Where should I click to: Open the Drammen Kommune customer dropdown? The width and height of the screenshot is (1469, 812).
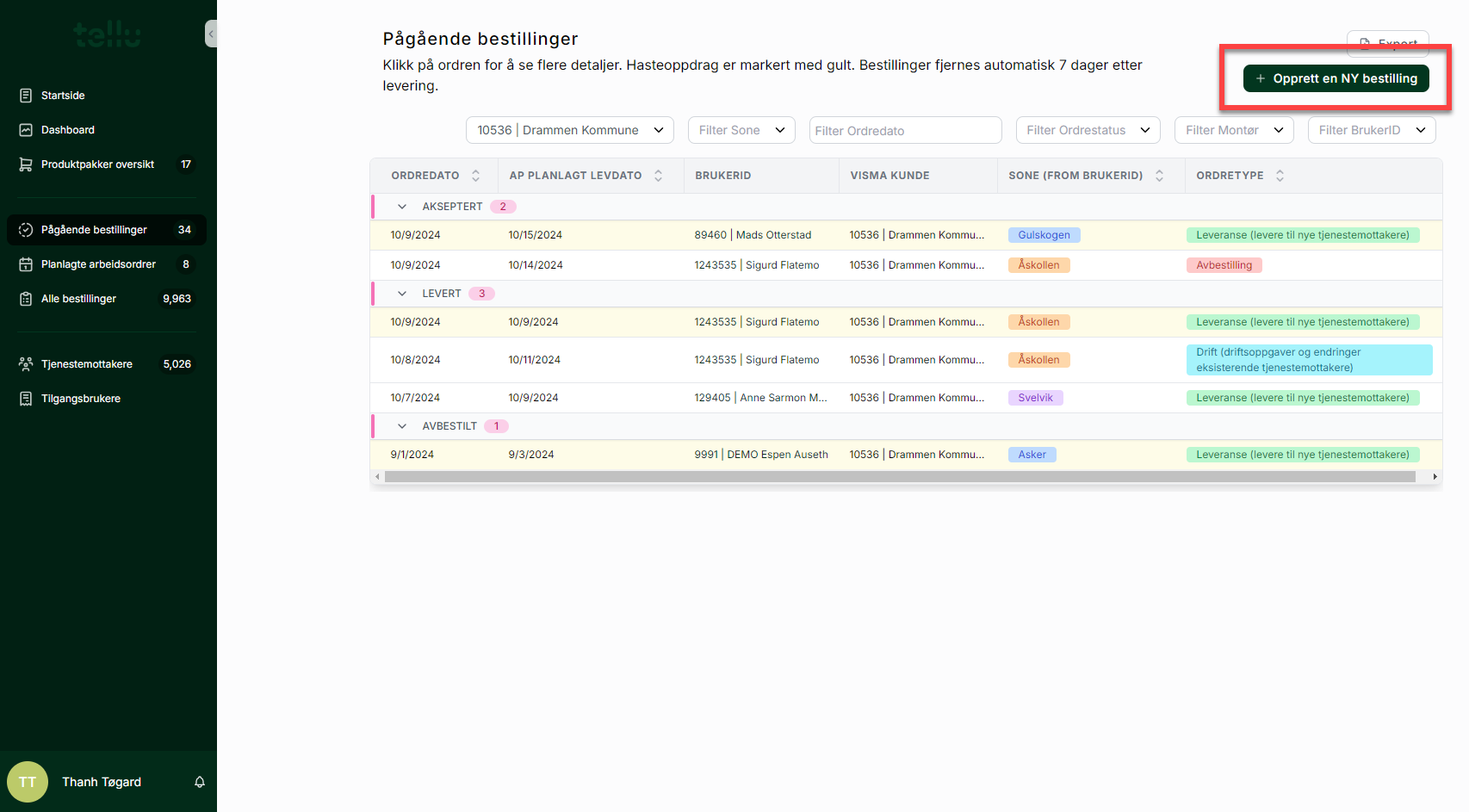(x=570, y=130)
